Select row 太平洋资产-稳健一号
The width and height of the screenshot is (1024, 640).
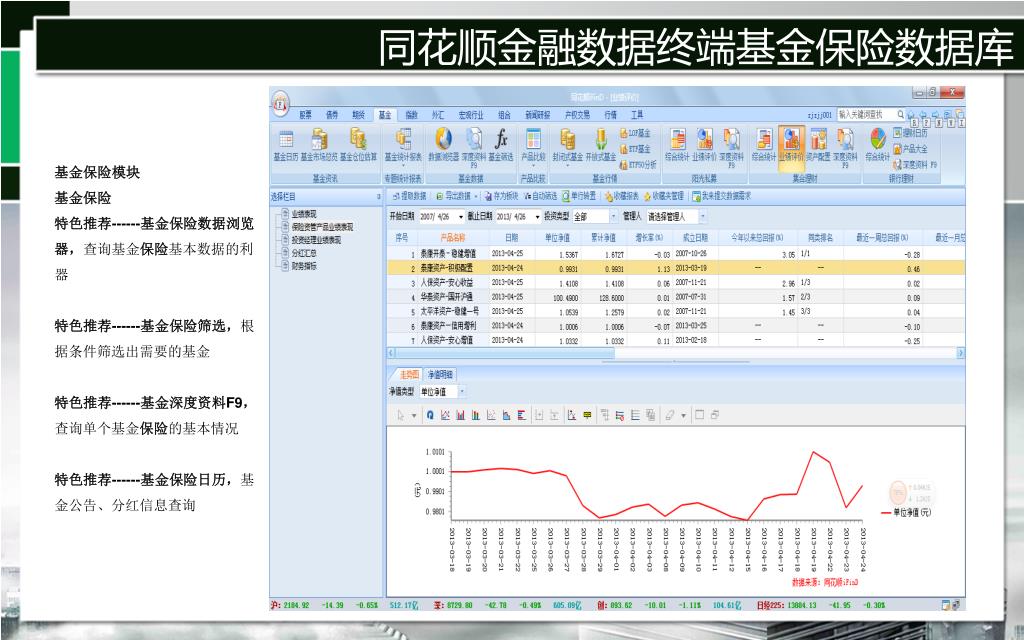tap(675, 312)
